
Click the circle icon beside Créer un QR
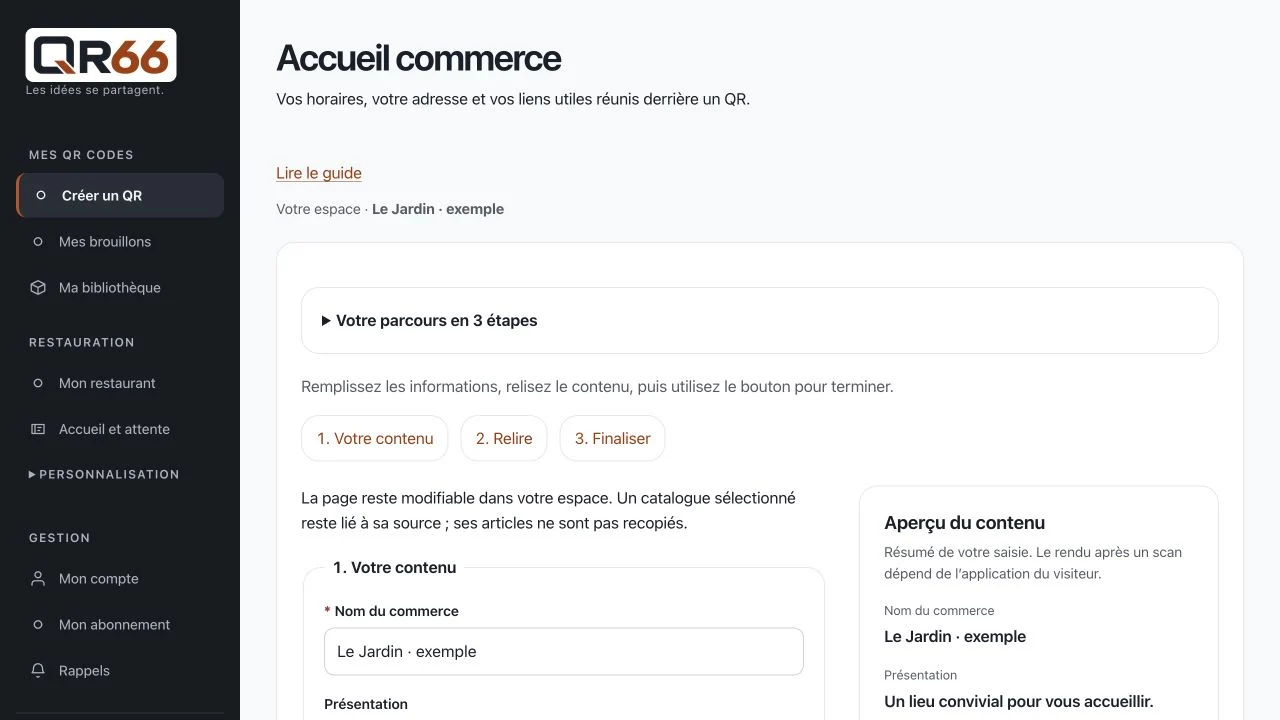click(41, 196)
